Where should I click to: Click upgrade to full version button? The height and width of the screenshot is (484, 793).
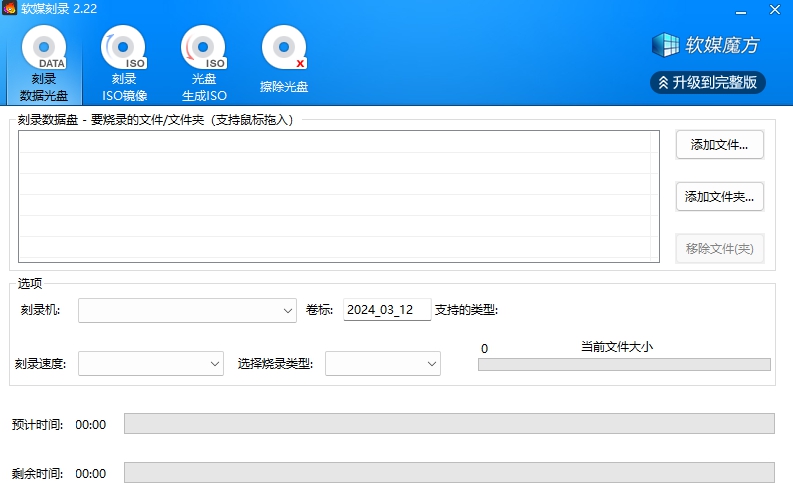(x=708, y=82)
